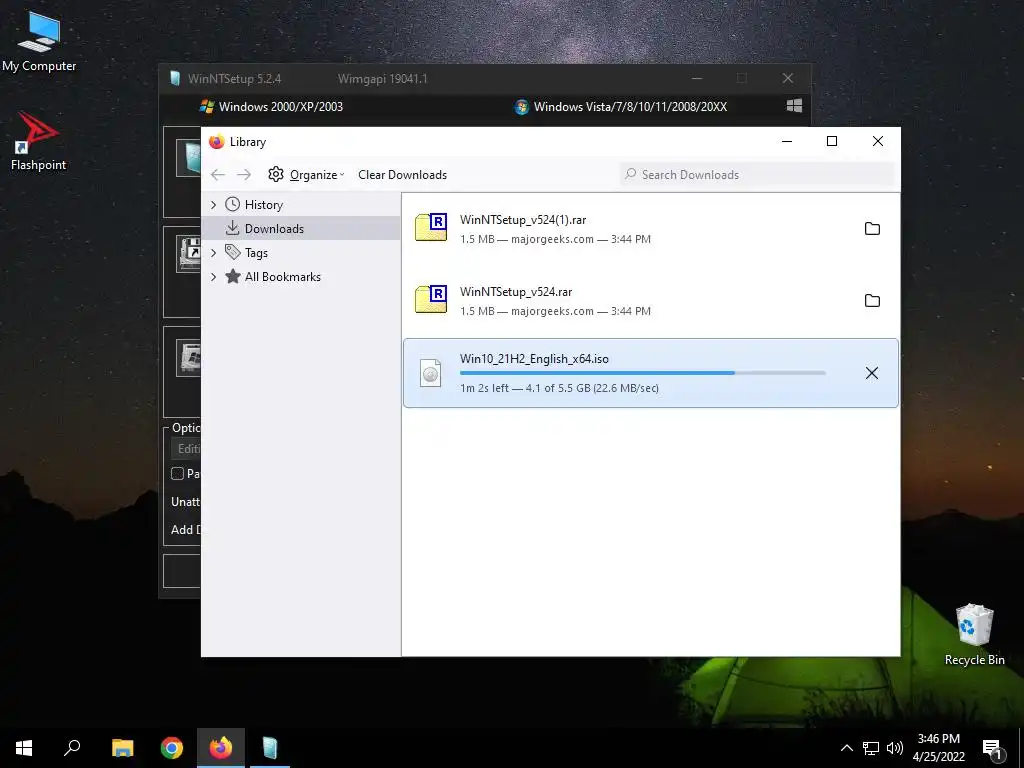Click the Win10 ISO disc file icon
This screenshot has height=768, width=1024.
coord(430,373)
